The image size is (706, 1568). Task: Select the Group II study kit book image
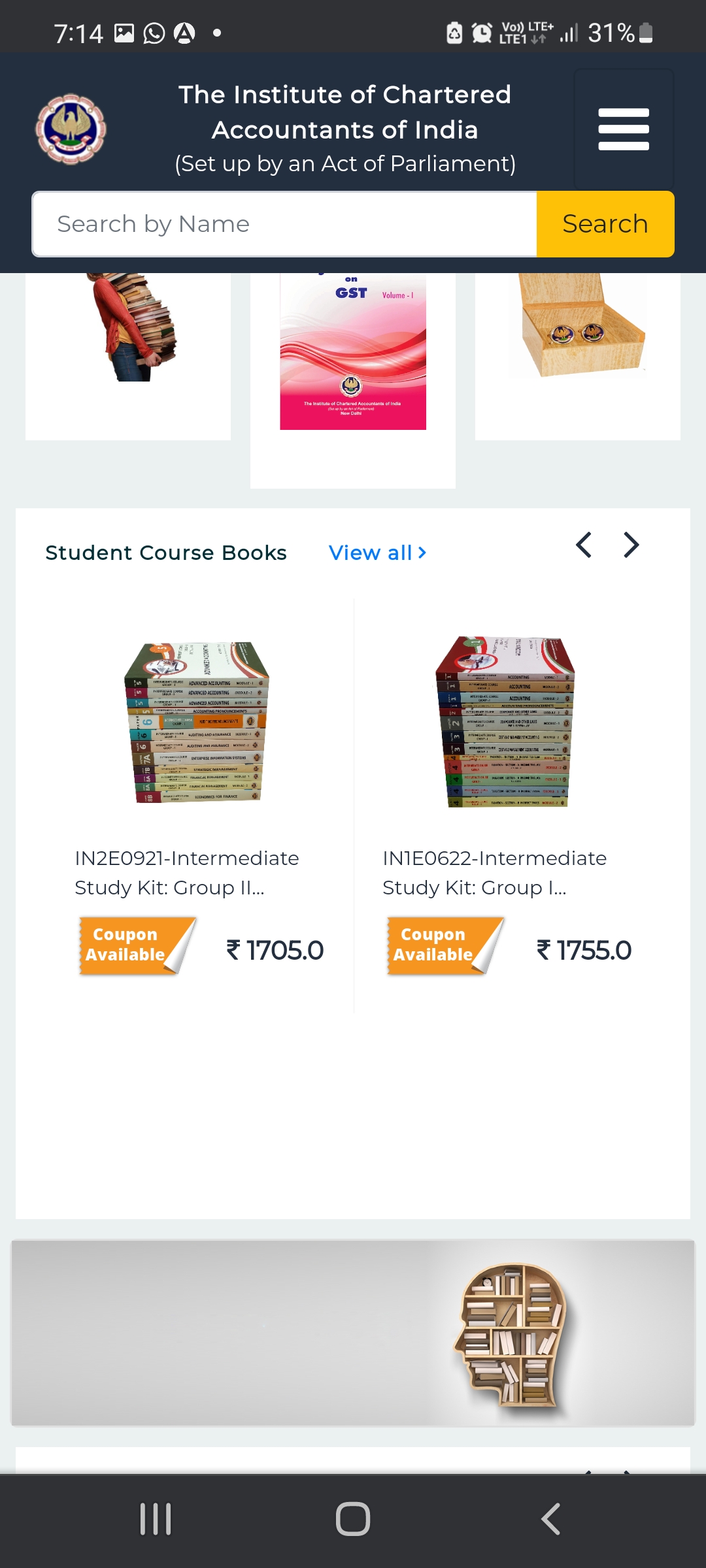(196, 722)
